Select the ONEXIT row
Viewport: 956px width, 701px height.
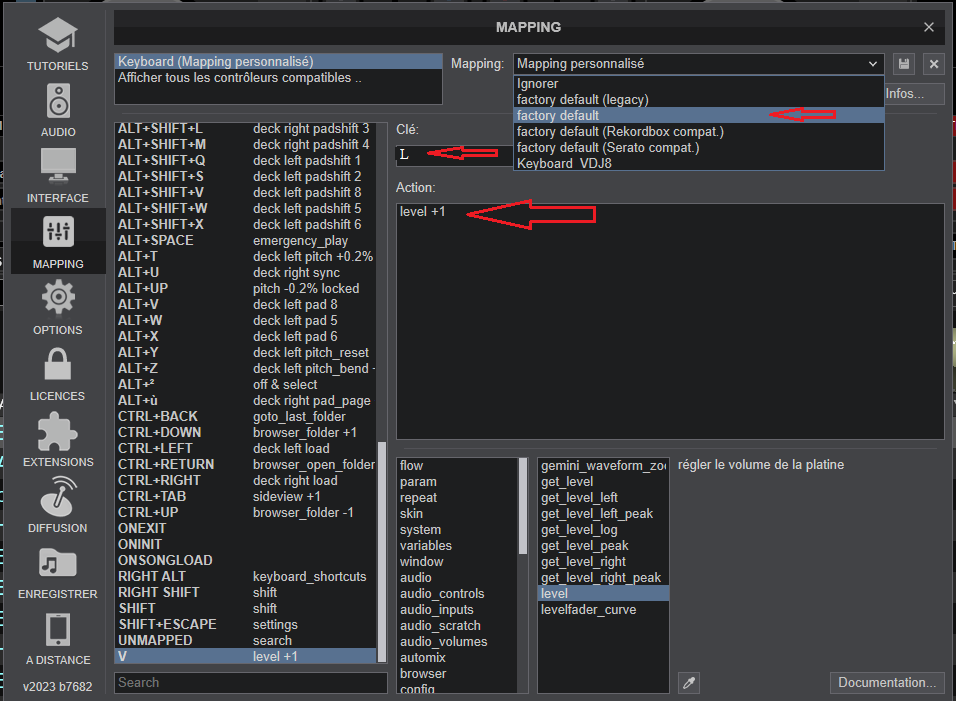point(246,528)
